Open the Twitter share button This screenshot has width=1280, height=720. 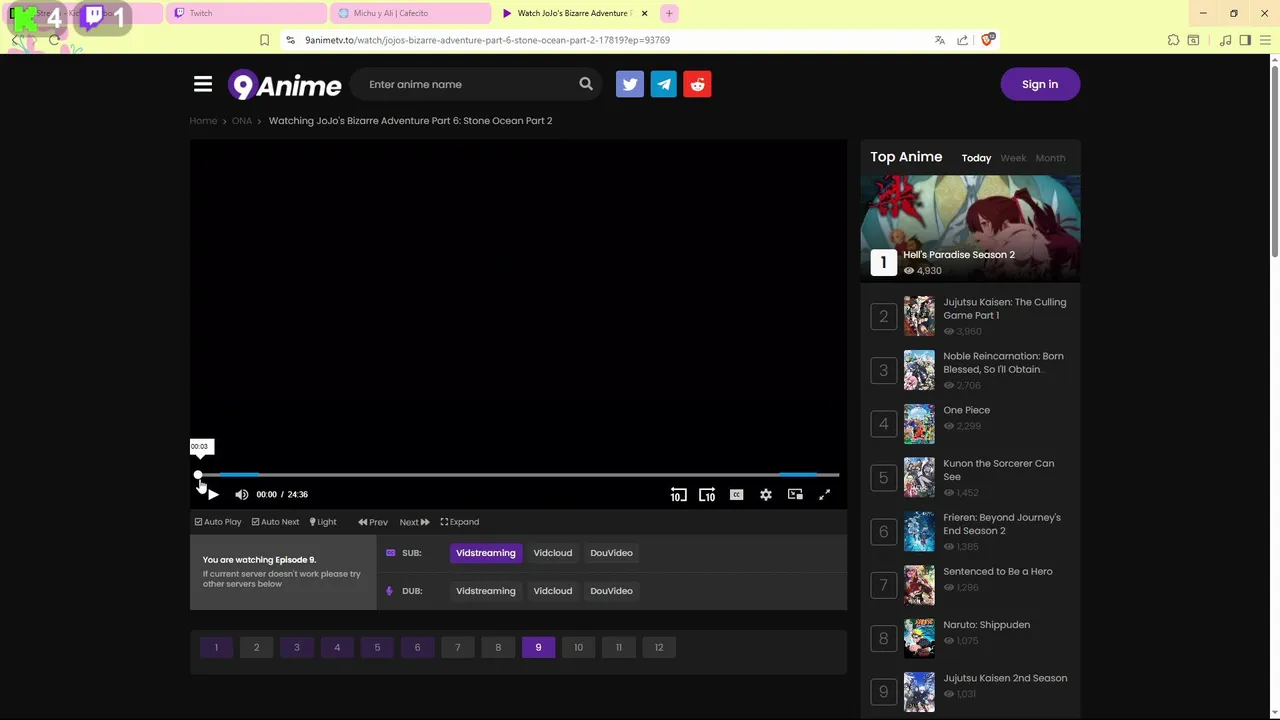coord(630,84)
